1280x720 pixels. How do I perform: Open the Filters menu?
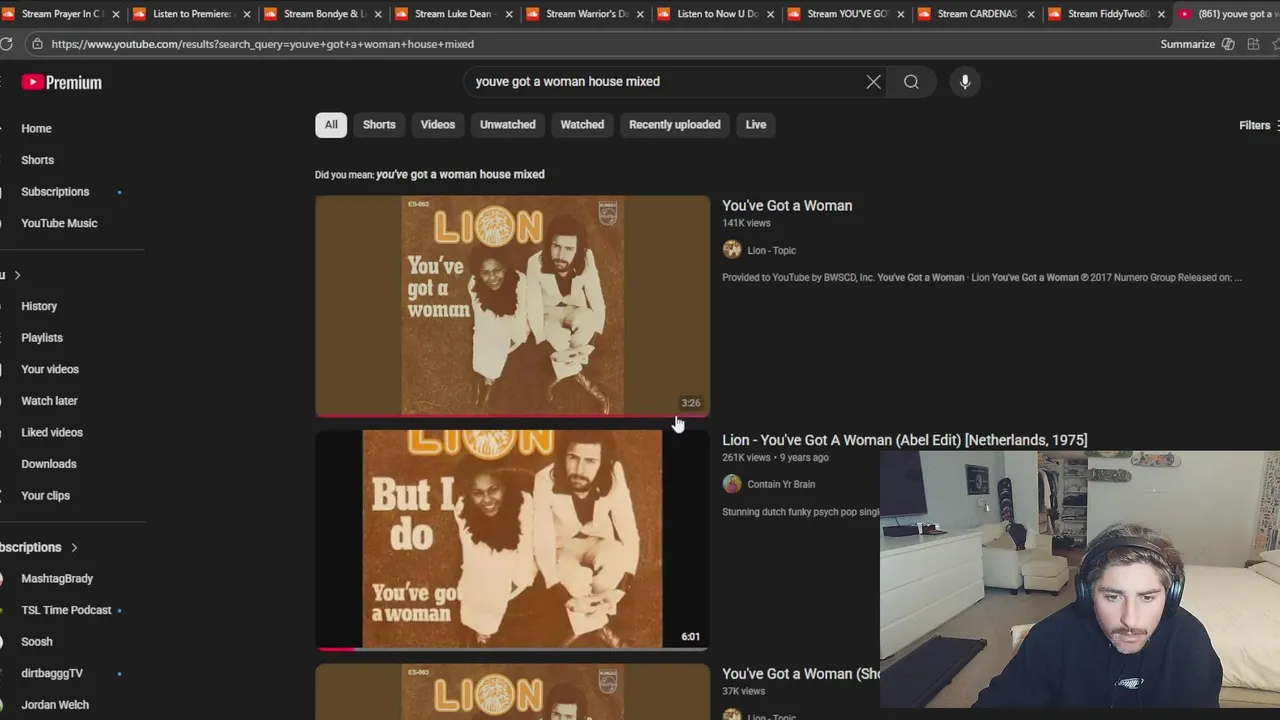coord(1259,125)
